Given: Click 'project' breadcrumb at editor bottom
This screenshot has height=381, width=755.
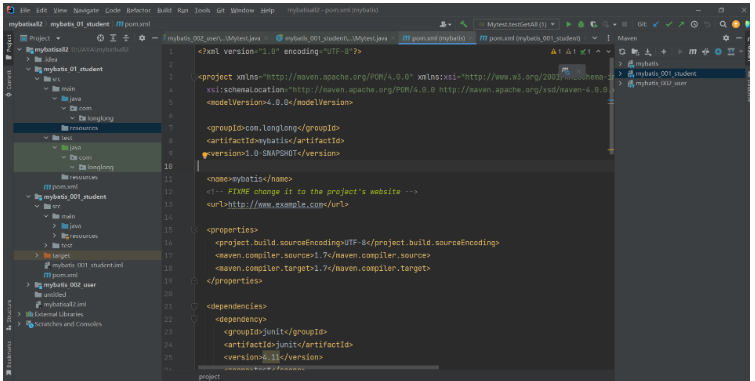Looking at the screenshot, I should coord(209,377).
